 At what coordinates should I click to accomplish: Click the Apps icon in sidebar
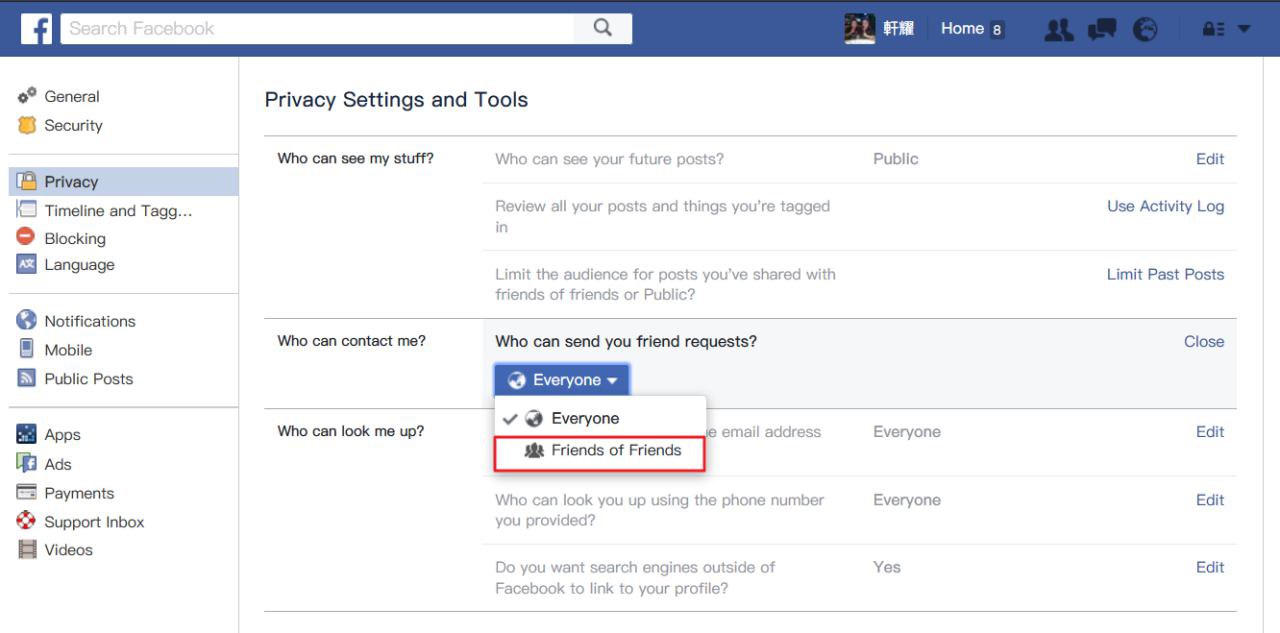click(27, 434)
